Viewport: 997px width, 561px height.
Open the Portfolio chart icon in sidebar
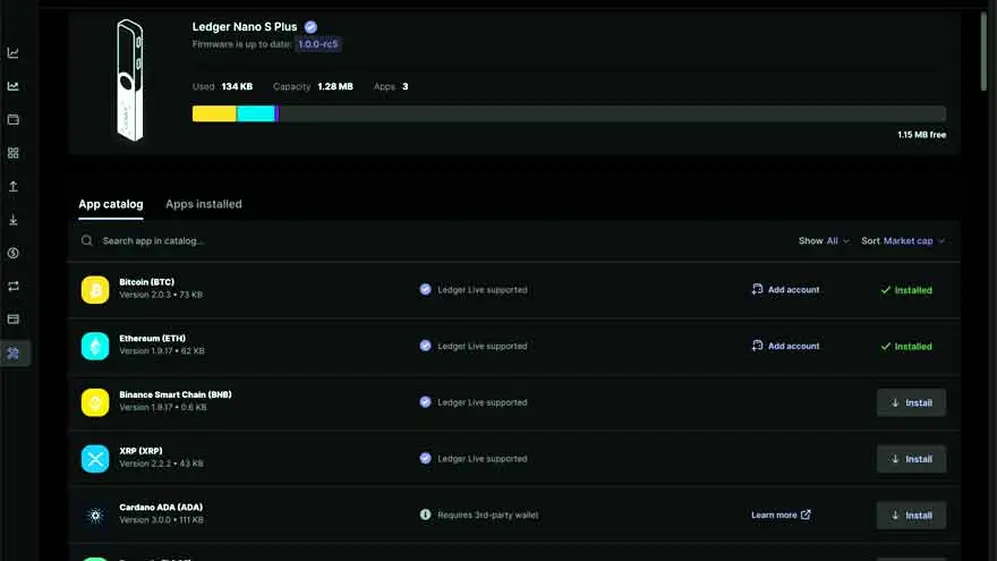point(13,53)
